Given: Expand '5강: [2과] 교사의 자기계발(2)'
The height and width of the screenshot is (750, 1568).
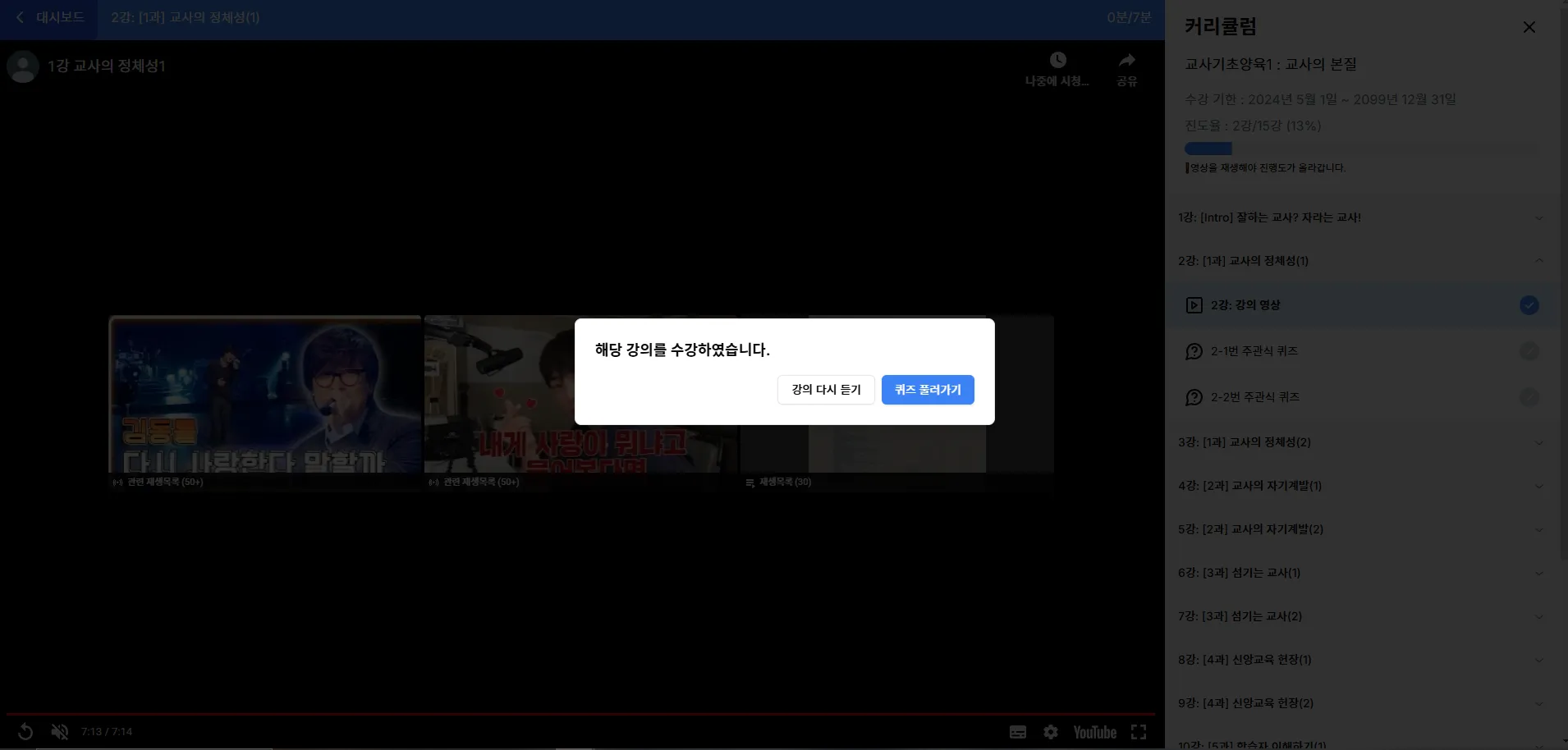Looking at the screenshot, I should 1361,529.
